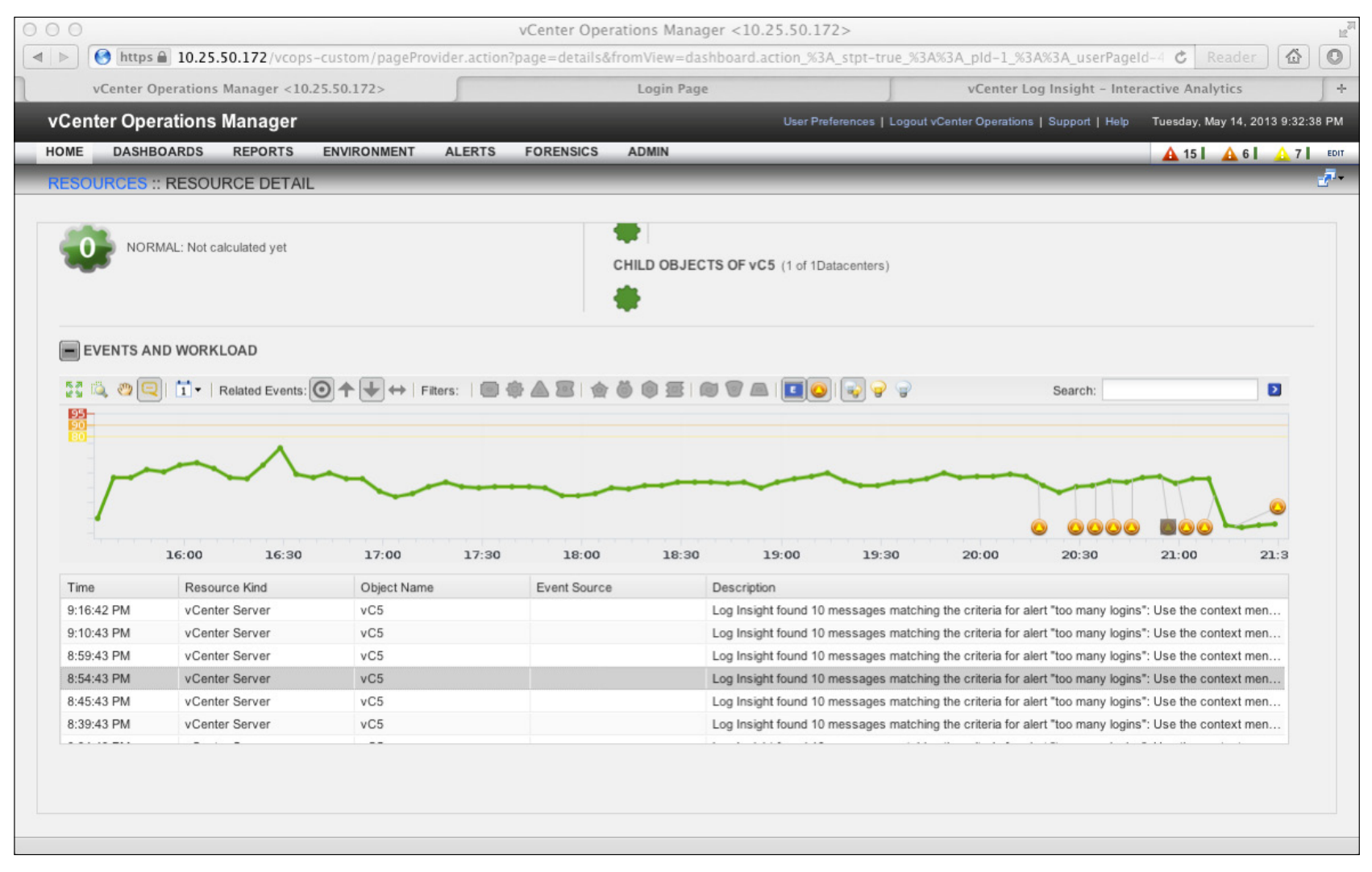1372x872 pixels.
Task: Click the yellow warning alerts icon showing 7
Action: (x=1282, y=153)
